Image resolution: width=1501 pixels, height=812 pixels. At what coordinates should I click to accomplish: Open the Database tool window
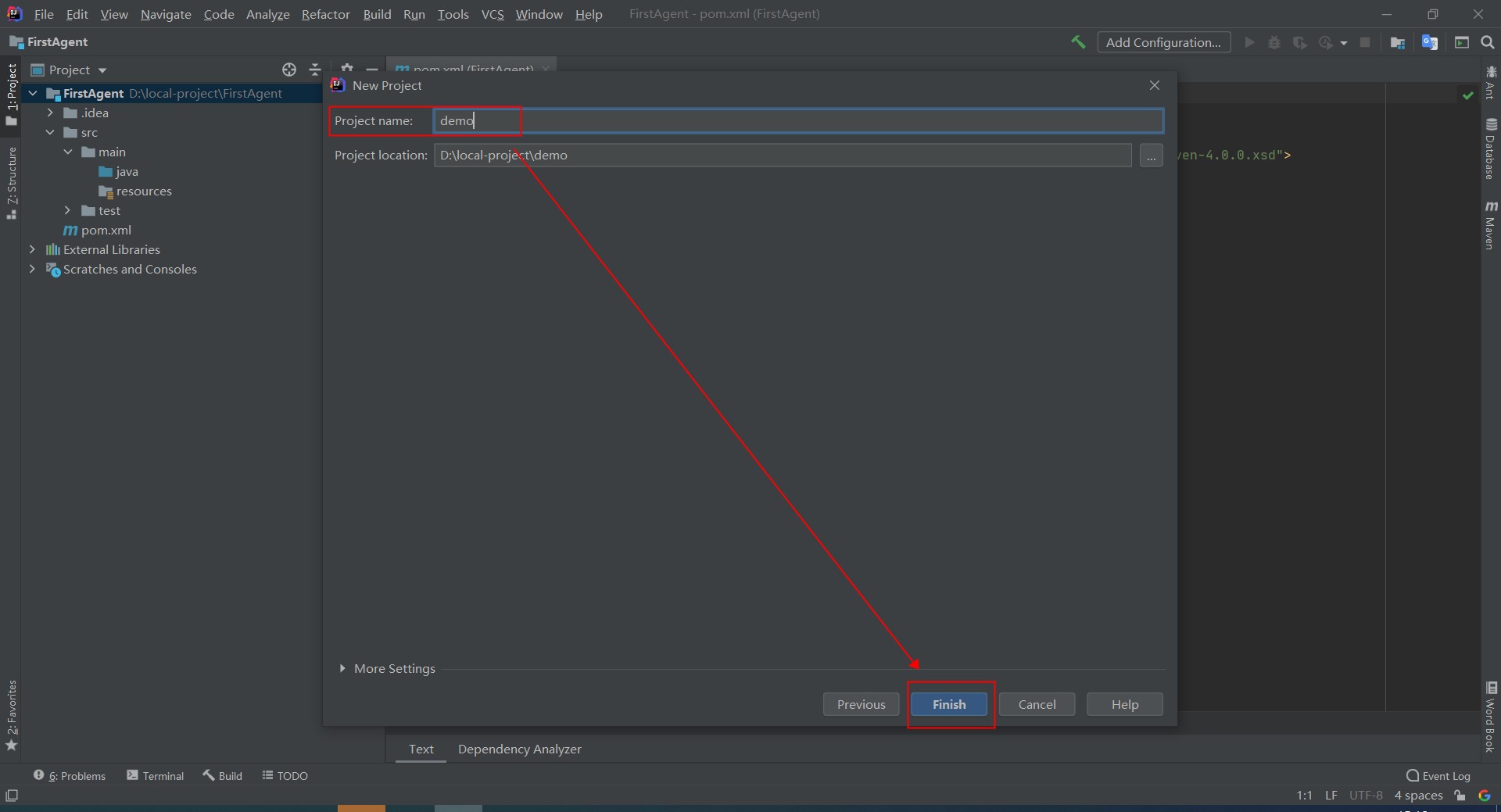(x=1491, y=148)
